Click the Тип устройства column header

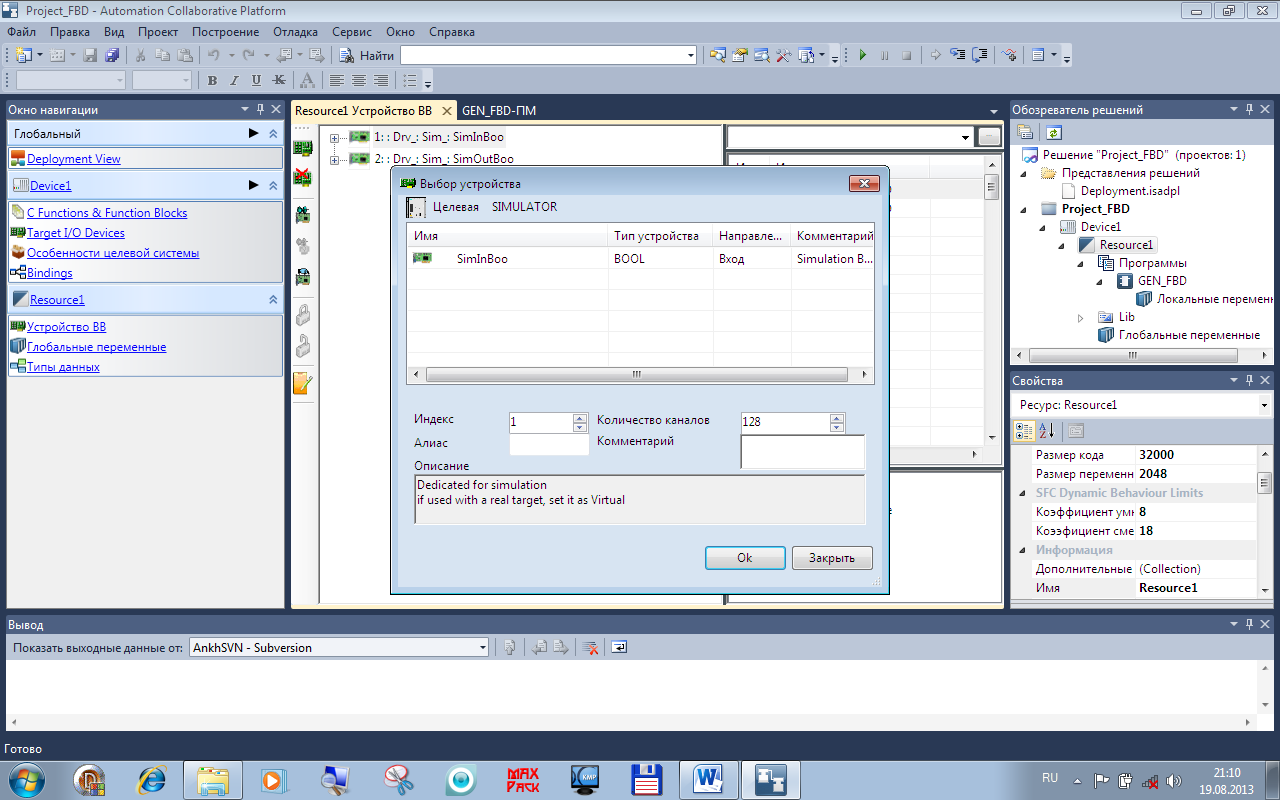point(660,236)
